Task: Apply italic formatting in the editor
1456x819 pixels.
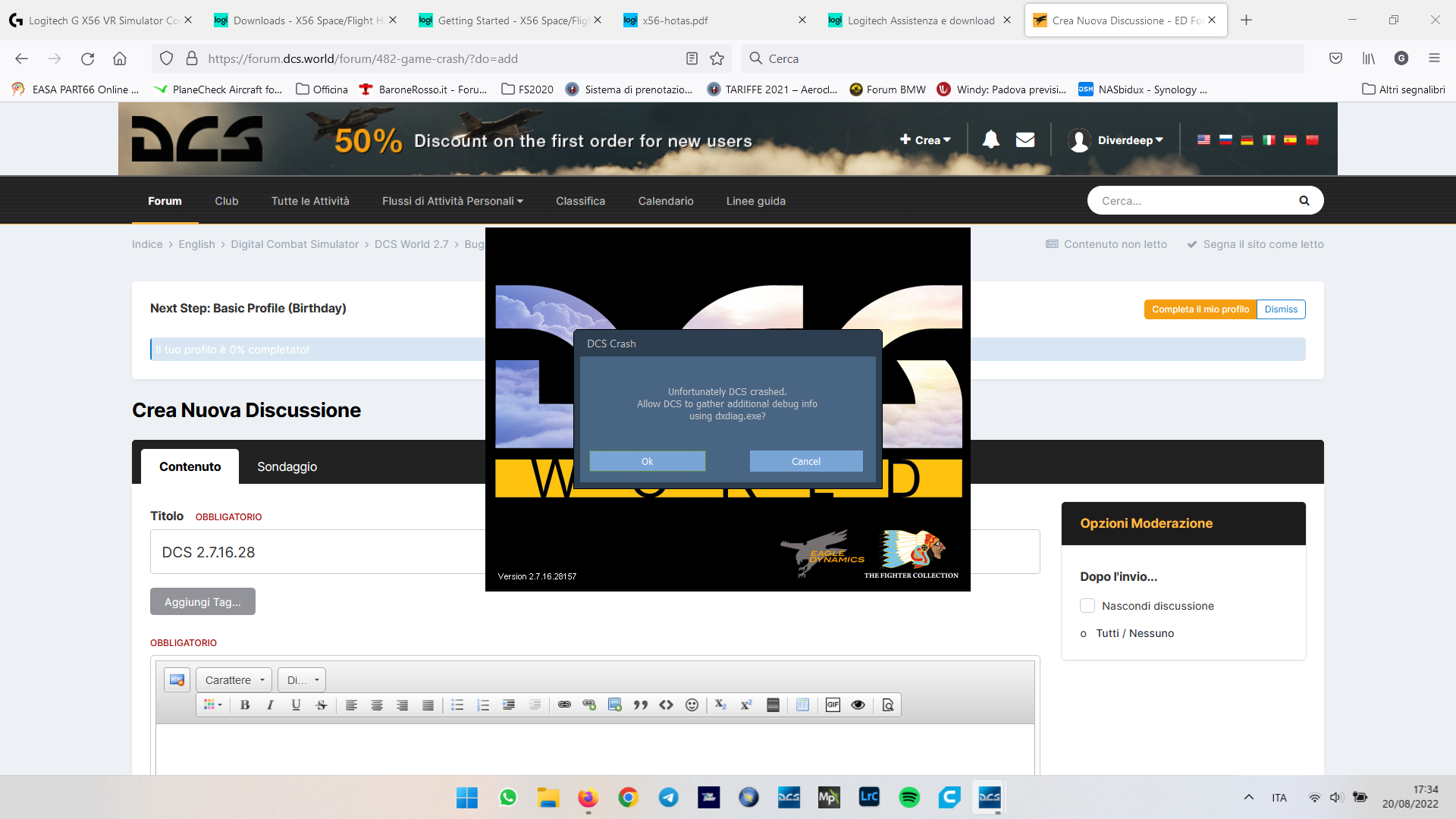Action: point(270,705)
